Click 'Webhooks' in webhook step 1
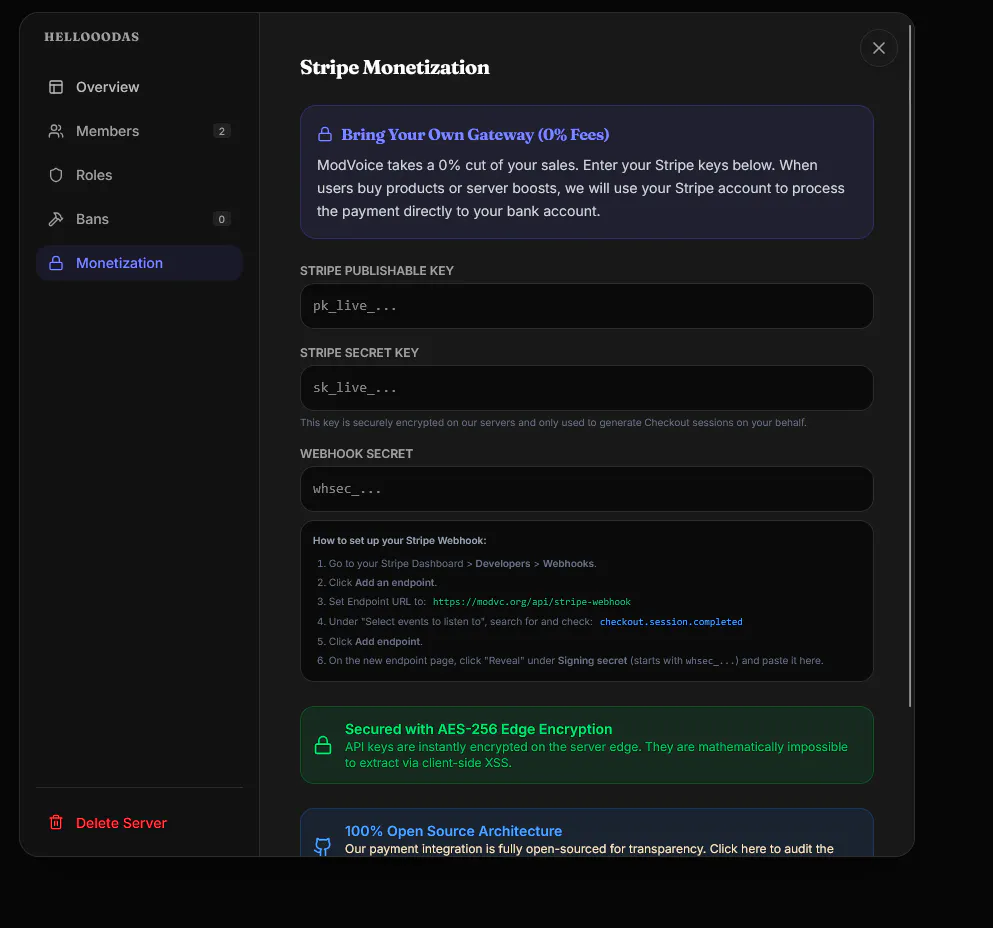This screenshot has width=993, height=928. pos(568,564)
